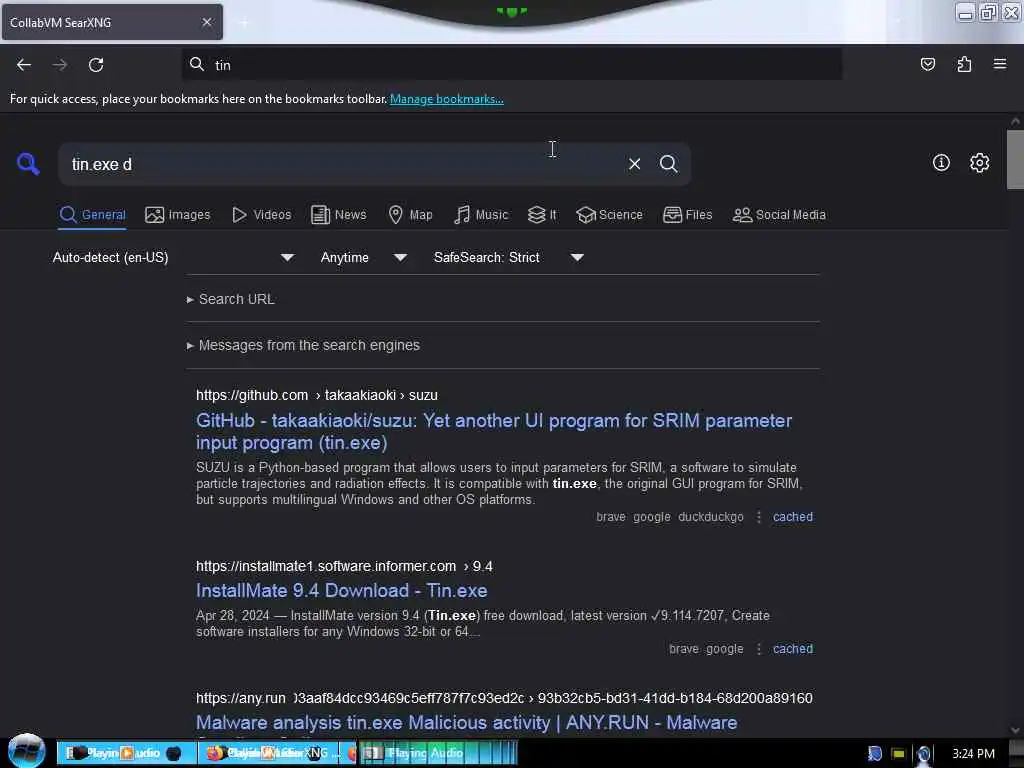Switch to the It search tab

click(x=542, y=215)
